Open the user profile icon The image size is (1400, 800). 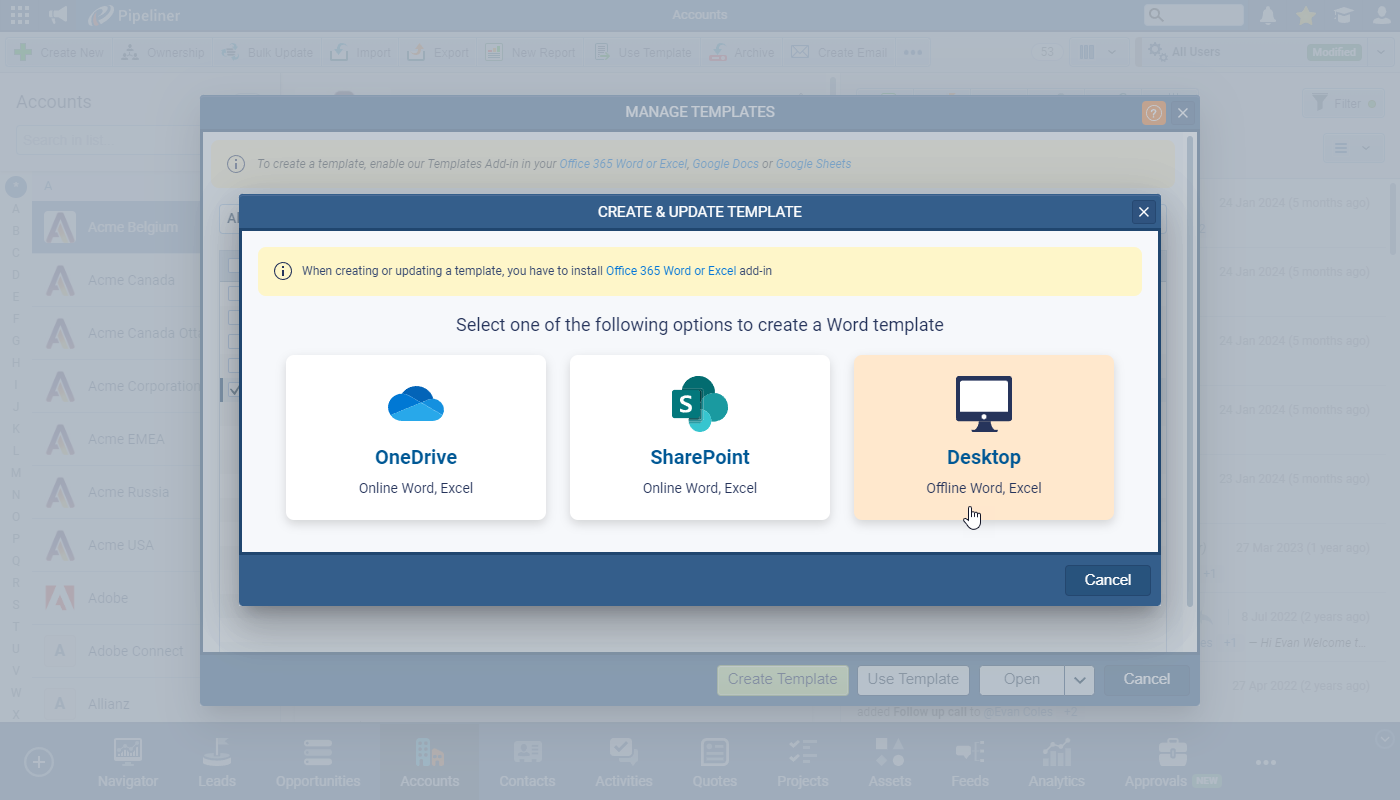[x=1380, y=15]
